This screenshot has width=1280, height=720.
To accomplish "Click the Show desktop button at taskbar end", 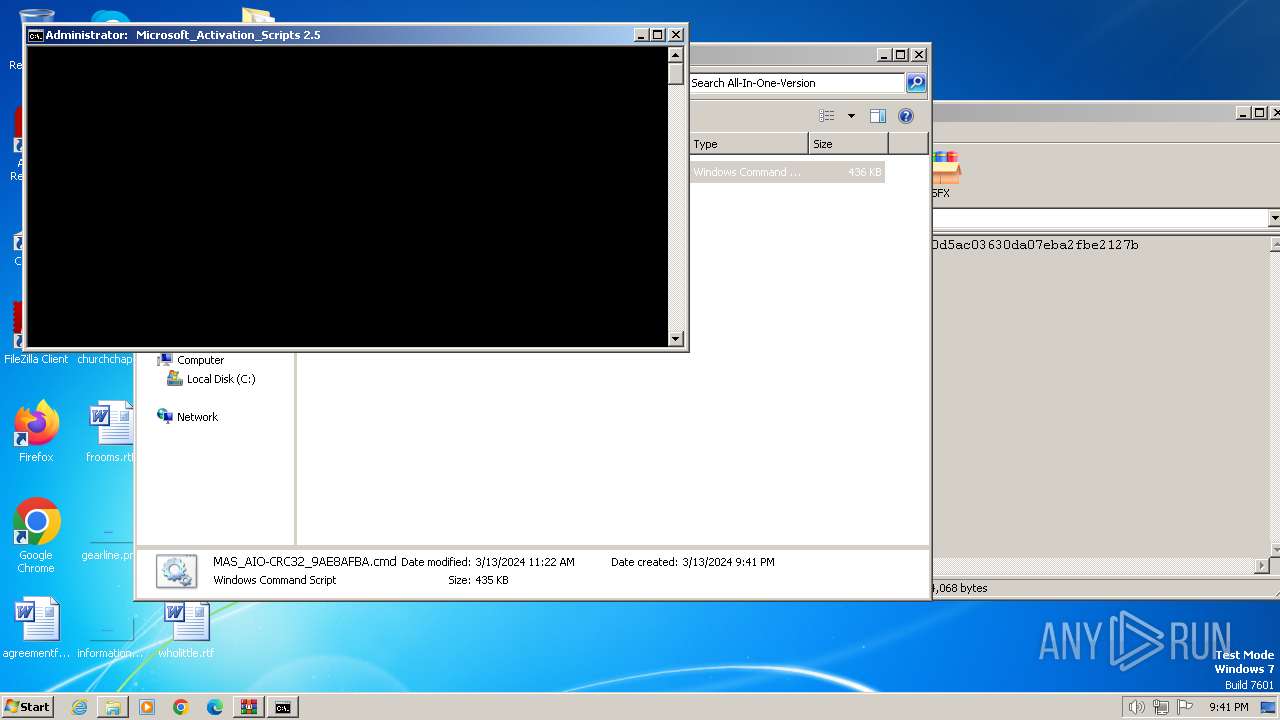I will point(1269,707).
